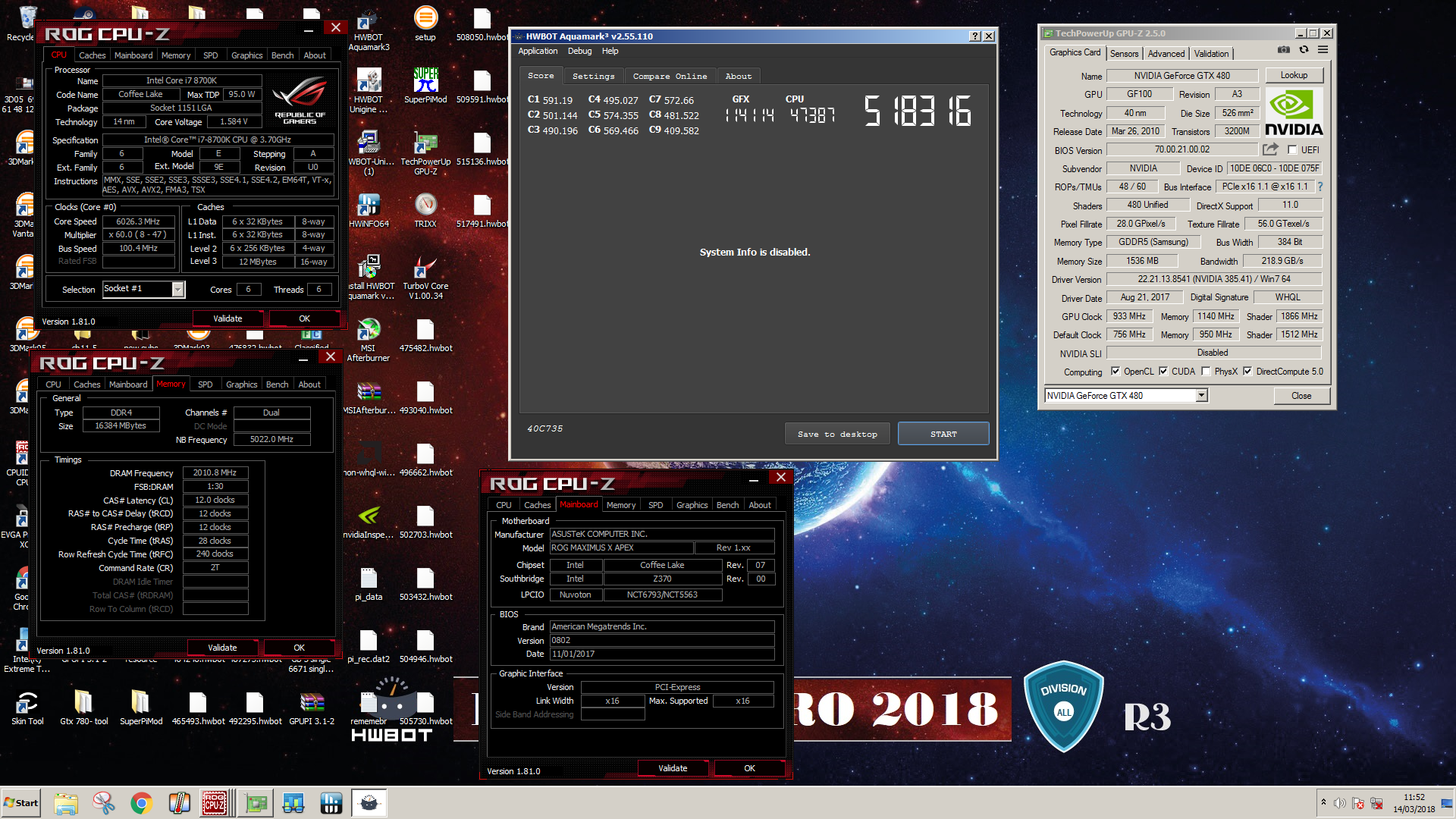The height and width of the screenshot is (819, 1456).
Task: Toggle the UEFI checkbox in GPU-Z
Action: (x=1292, y=150)
